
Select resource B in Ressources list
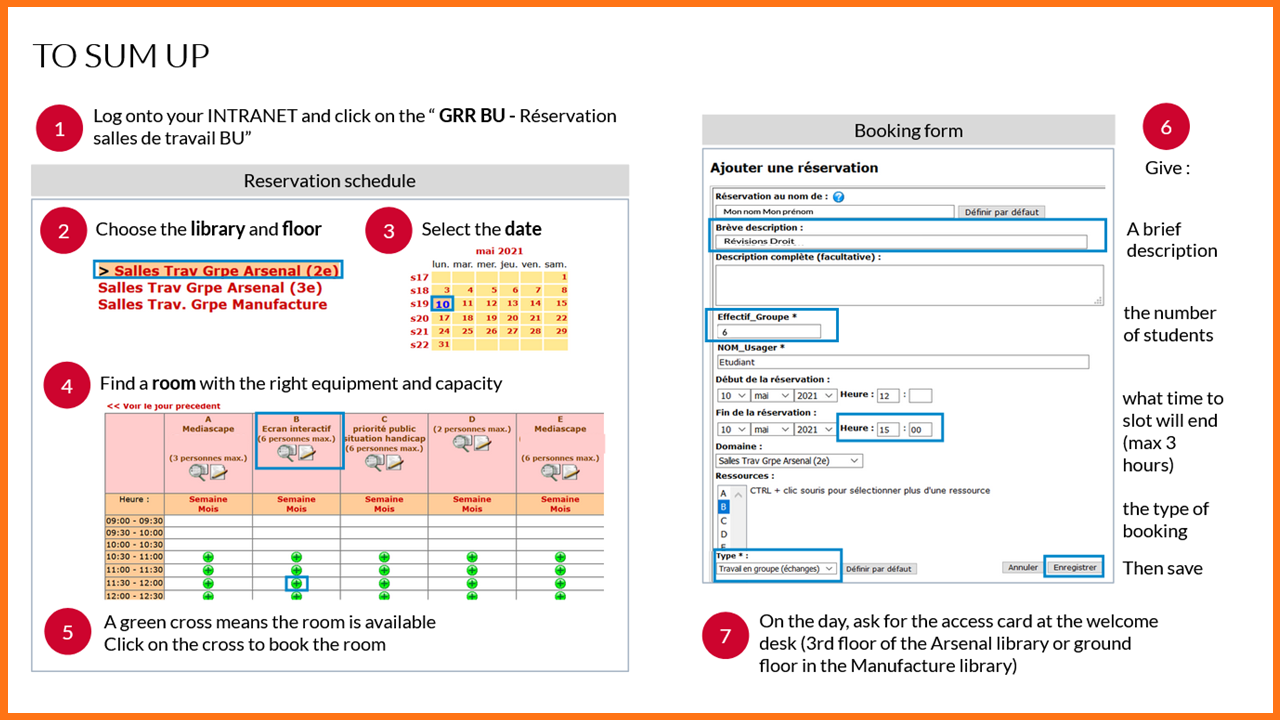(x=724, y=507)
